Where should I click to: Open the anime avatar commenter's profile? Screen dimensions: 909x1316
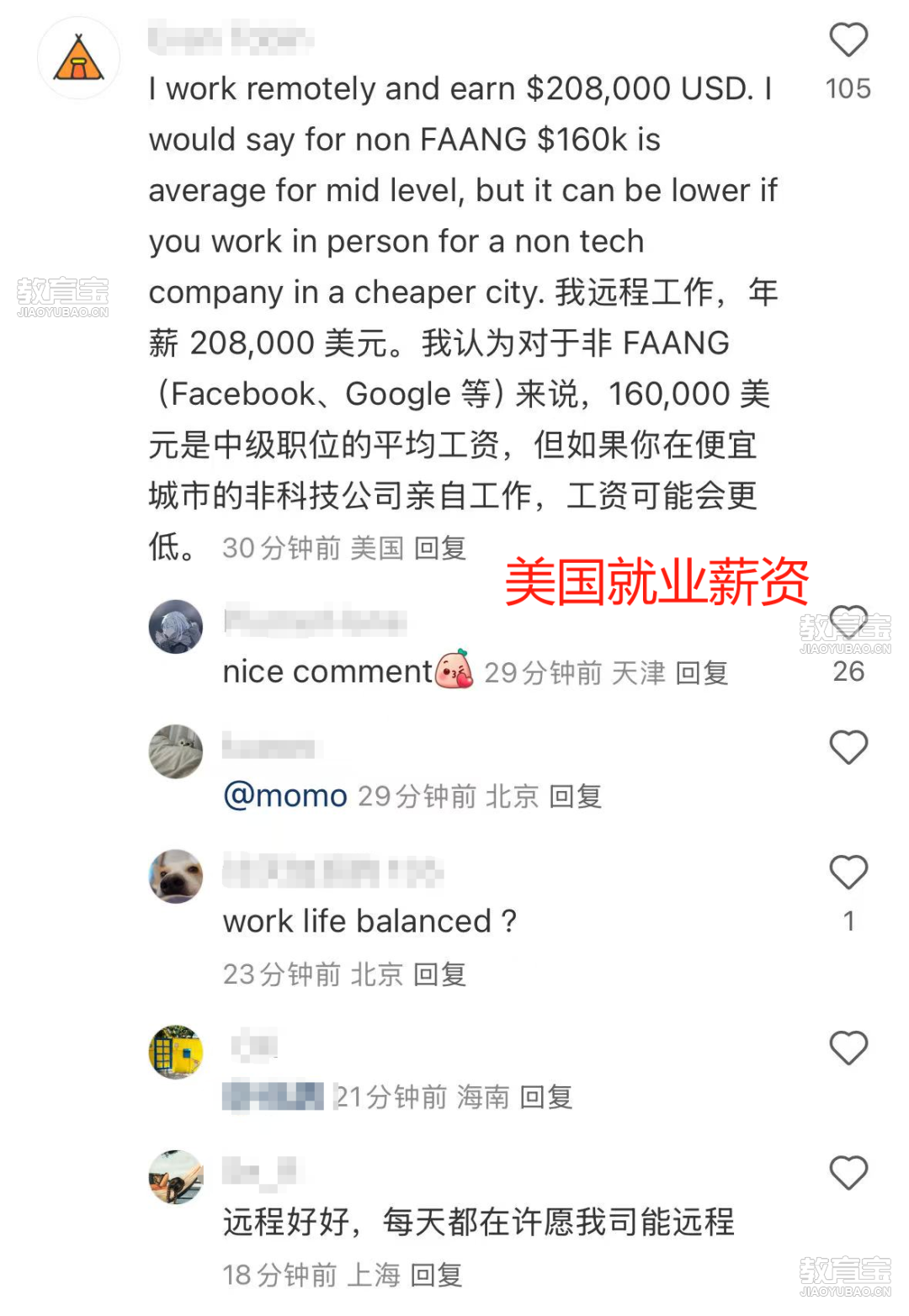(176, 627)
